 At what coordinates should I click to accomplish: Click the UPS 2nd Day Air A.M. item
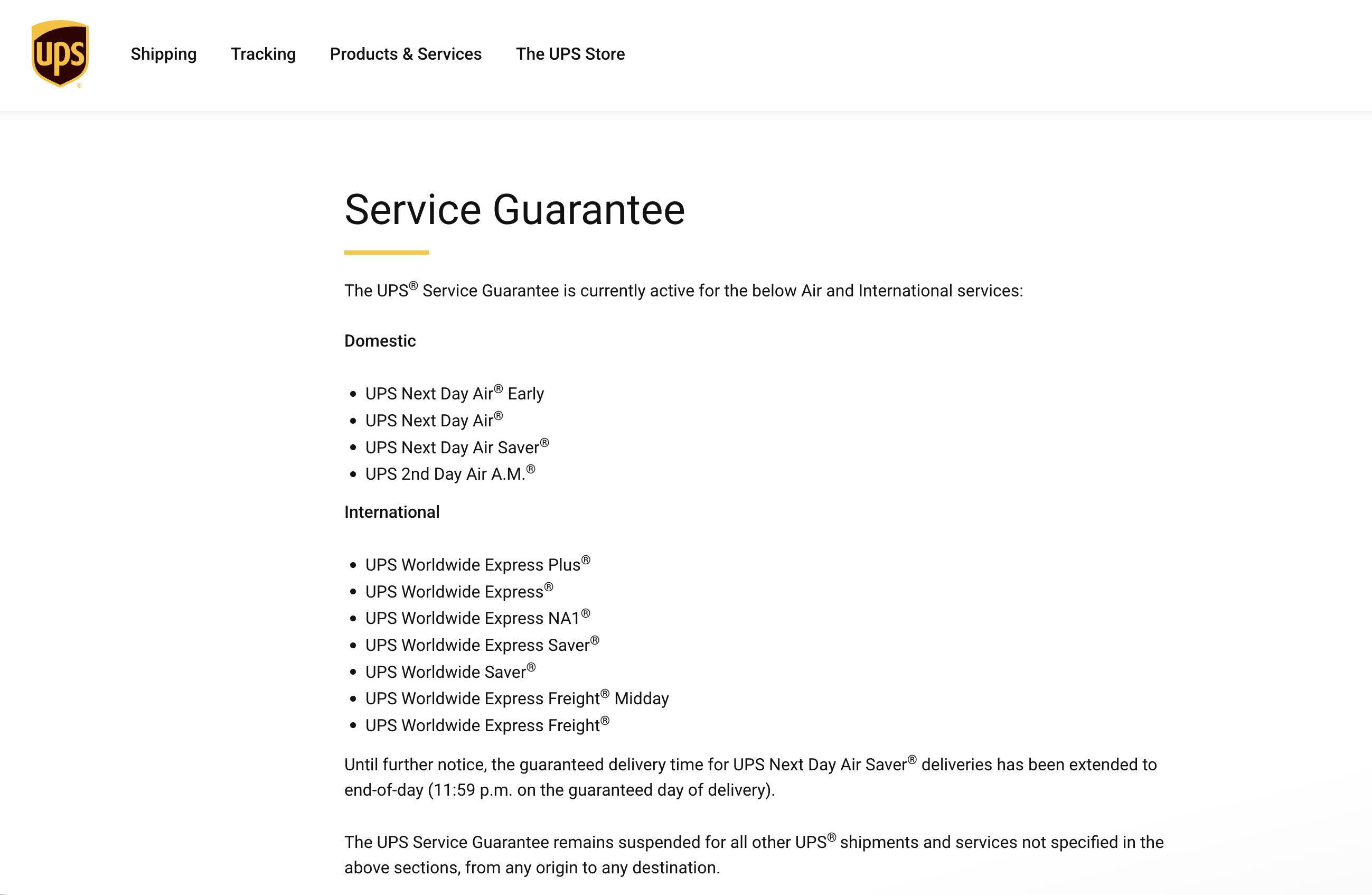point(449,474)
